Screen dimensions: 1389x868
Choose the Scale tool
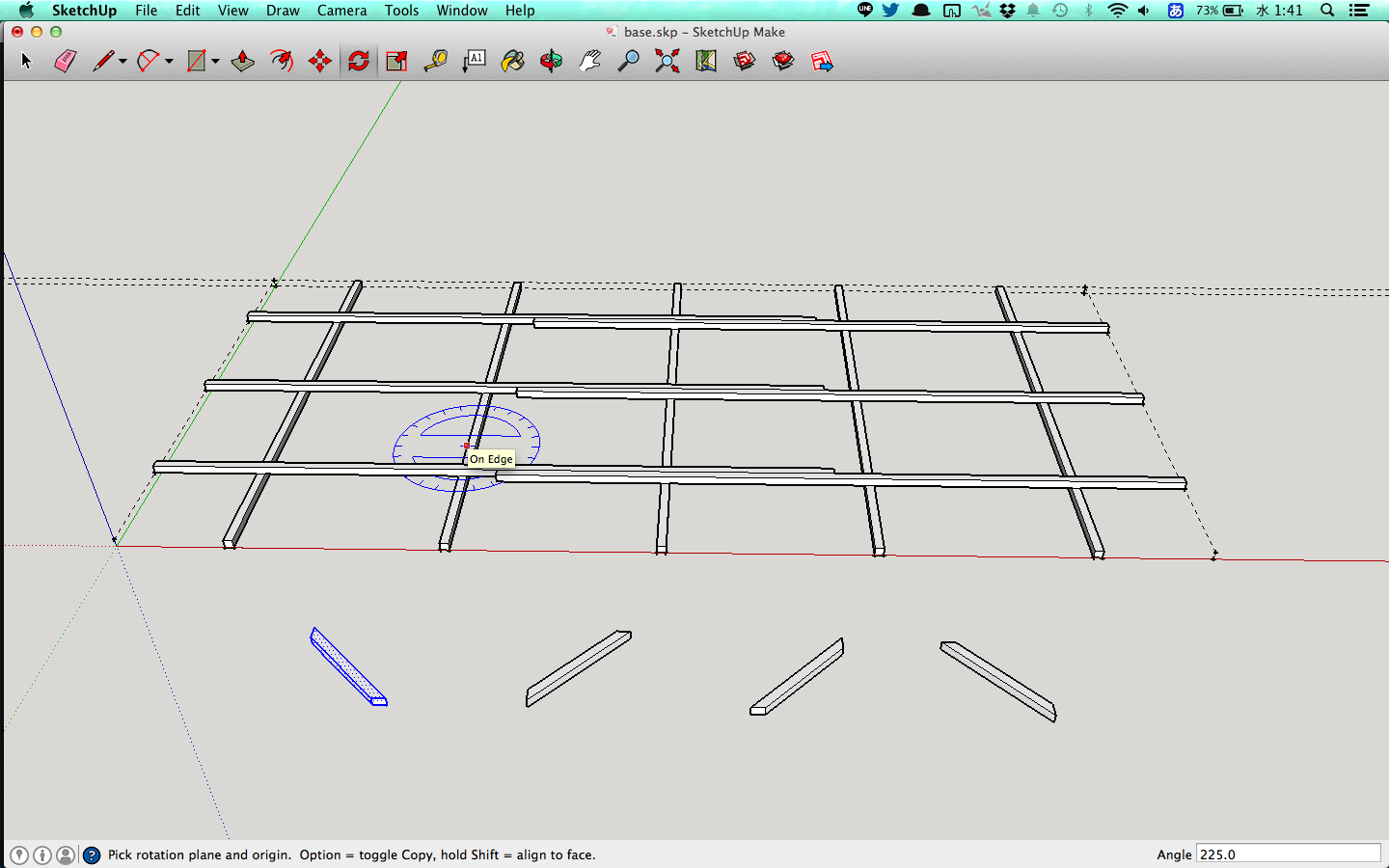click(396, 62)
